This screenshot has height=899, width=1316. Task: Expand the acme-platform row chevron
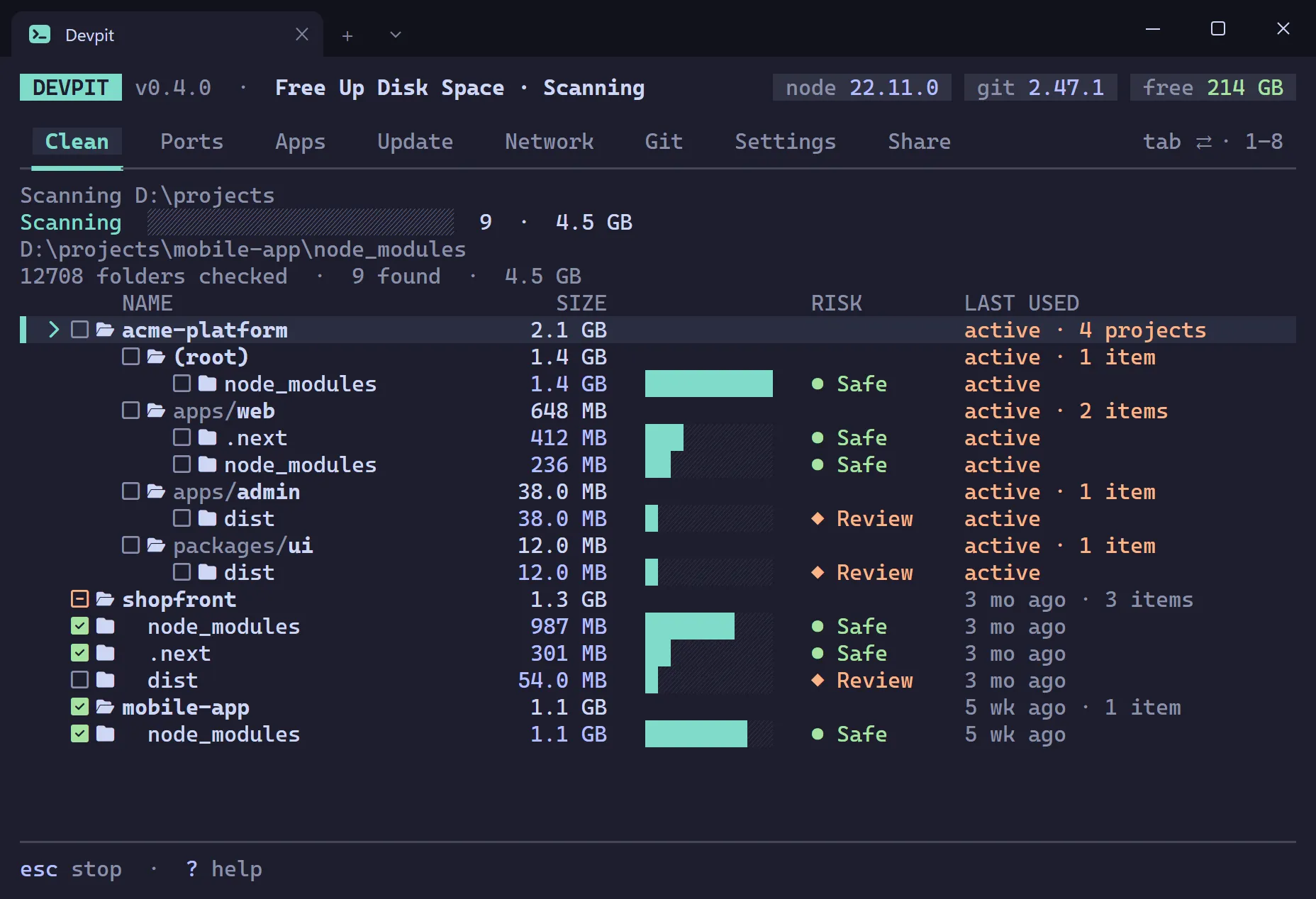pyautogui.click(x=53, y=330)
